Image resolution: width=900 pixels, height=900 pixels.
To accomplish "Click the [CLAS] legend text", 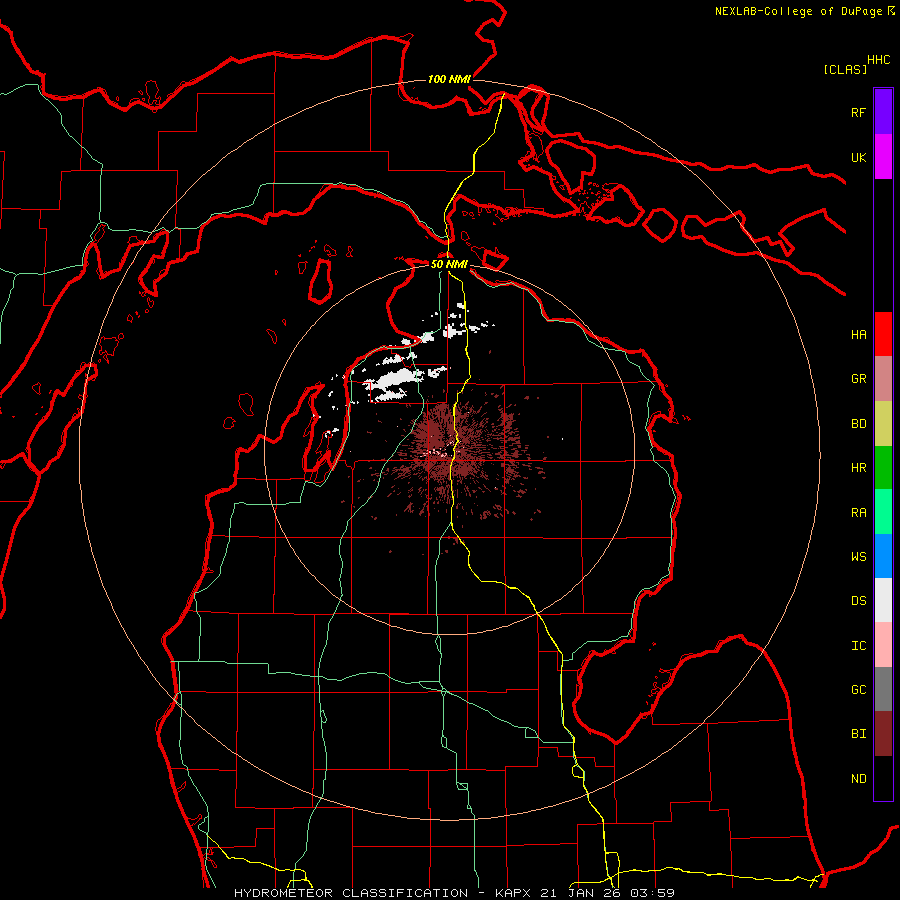I will [x=845, y=69].
